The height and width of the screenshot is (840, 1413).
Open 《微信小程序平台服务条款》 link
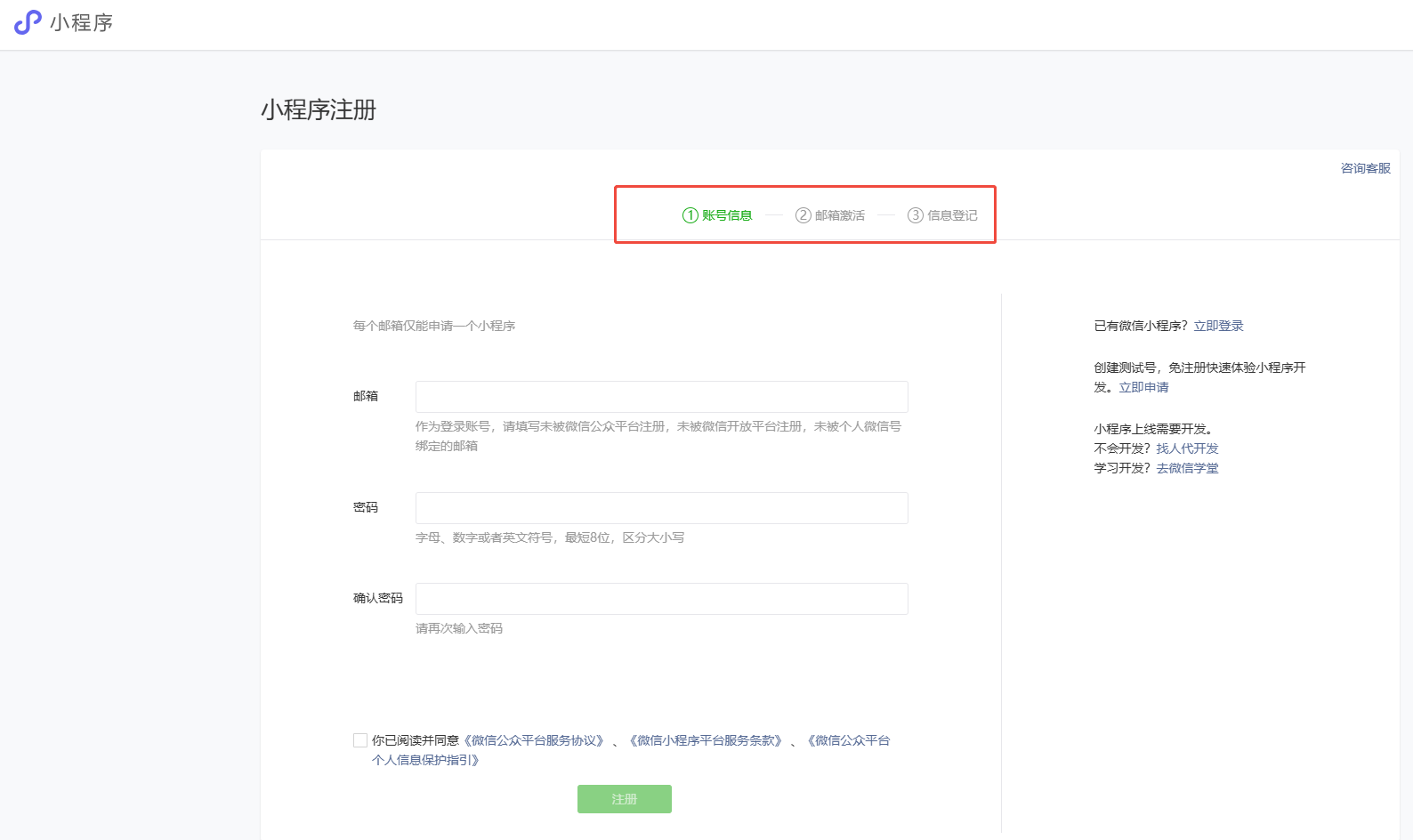(x=706, y=740)
